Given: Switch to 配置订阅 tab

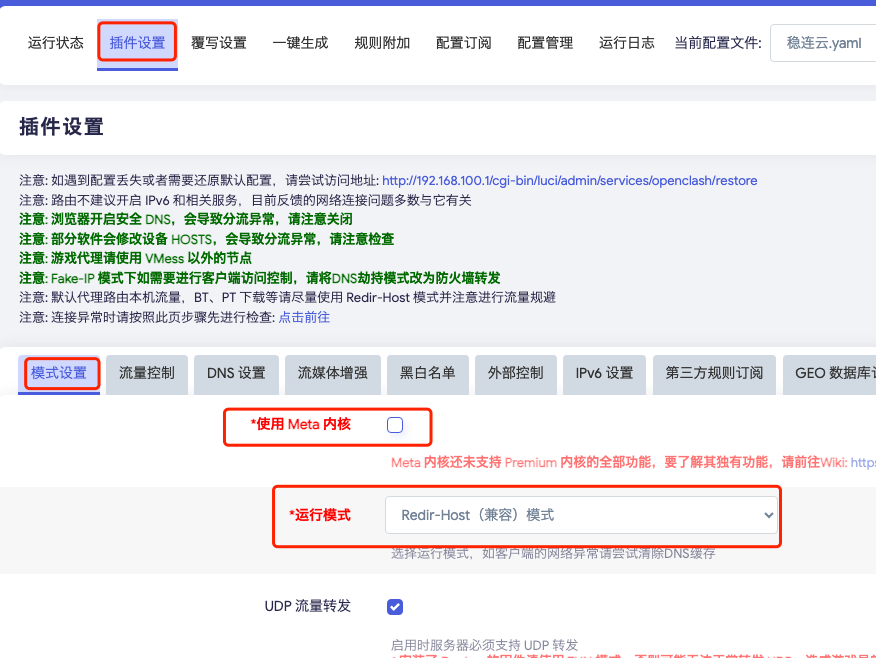Looking at the screenshot, I should point(463,43).
